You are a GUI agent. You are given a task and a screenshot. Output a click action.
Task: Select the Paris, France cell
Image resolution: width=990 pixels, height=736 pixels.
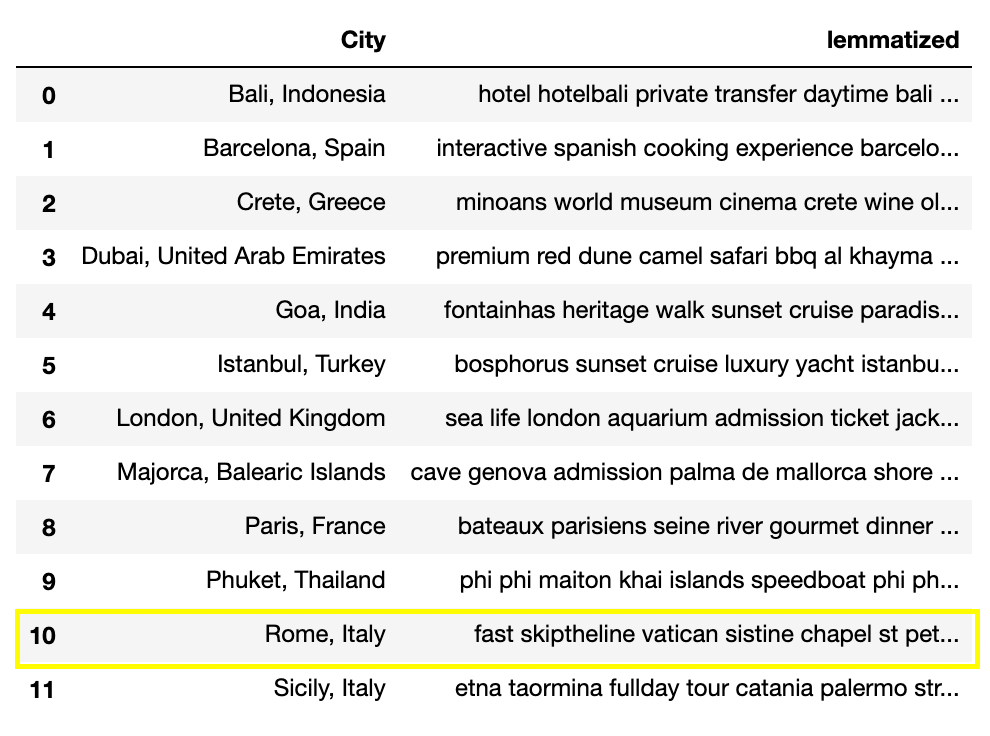click(315, 526)
